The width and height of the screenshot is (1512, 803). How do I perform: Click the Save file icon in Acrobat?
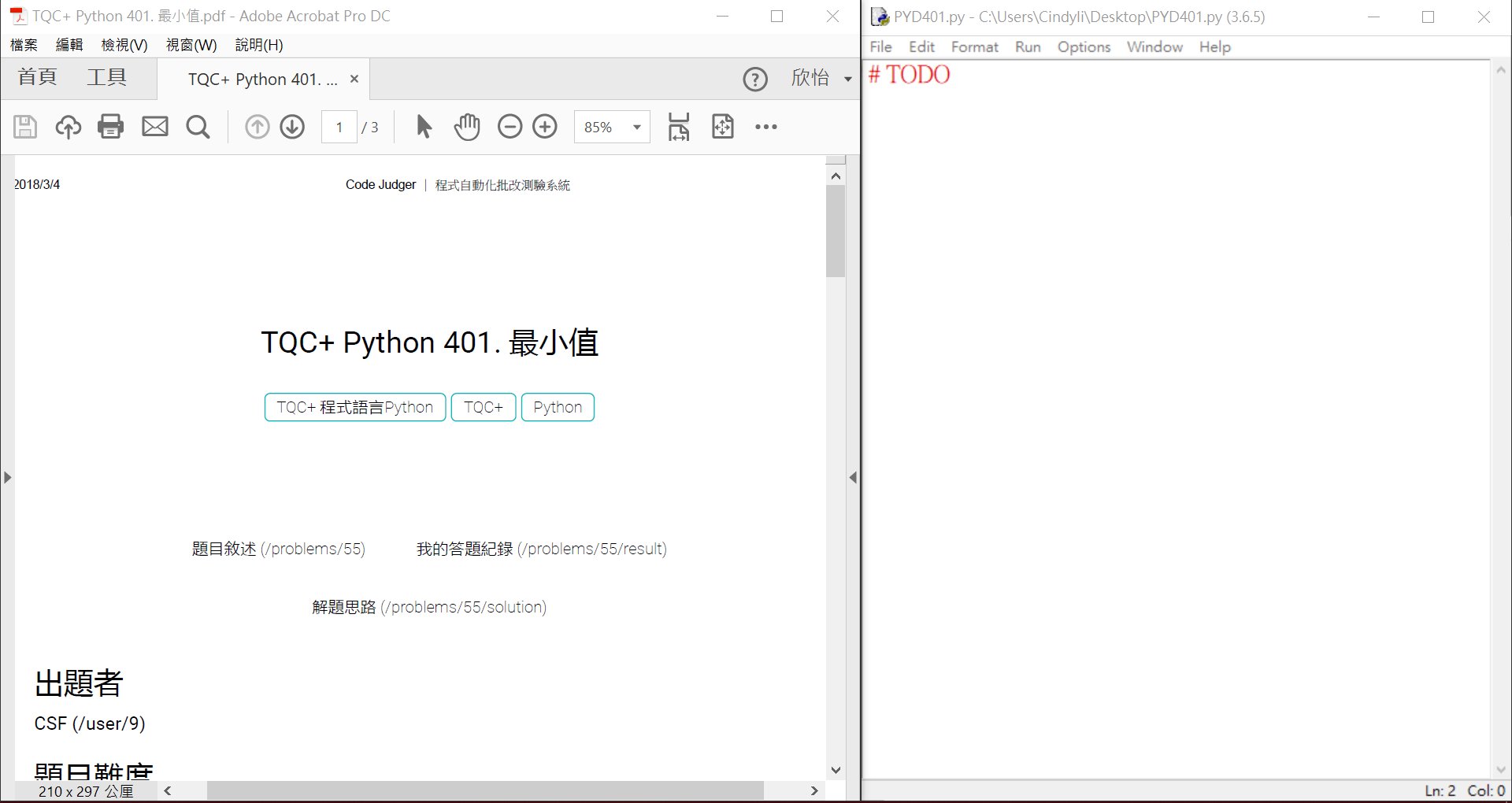tap(25, 127)
